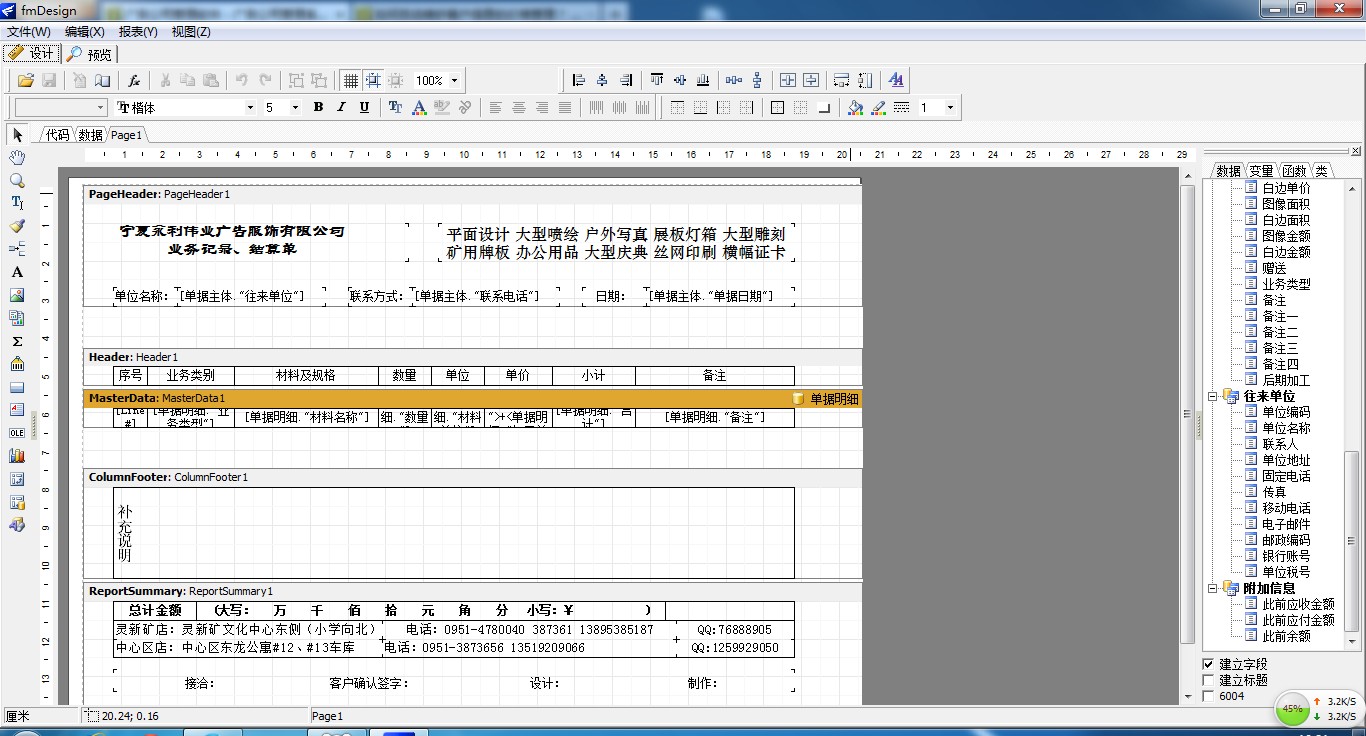The height and width of the screenshot is (736, 1366).
Task: Insert a chart object tool
Action: tap(16, 456)
